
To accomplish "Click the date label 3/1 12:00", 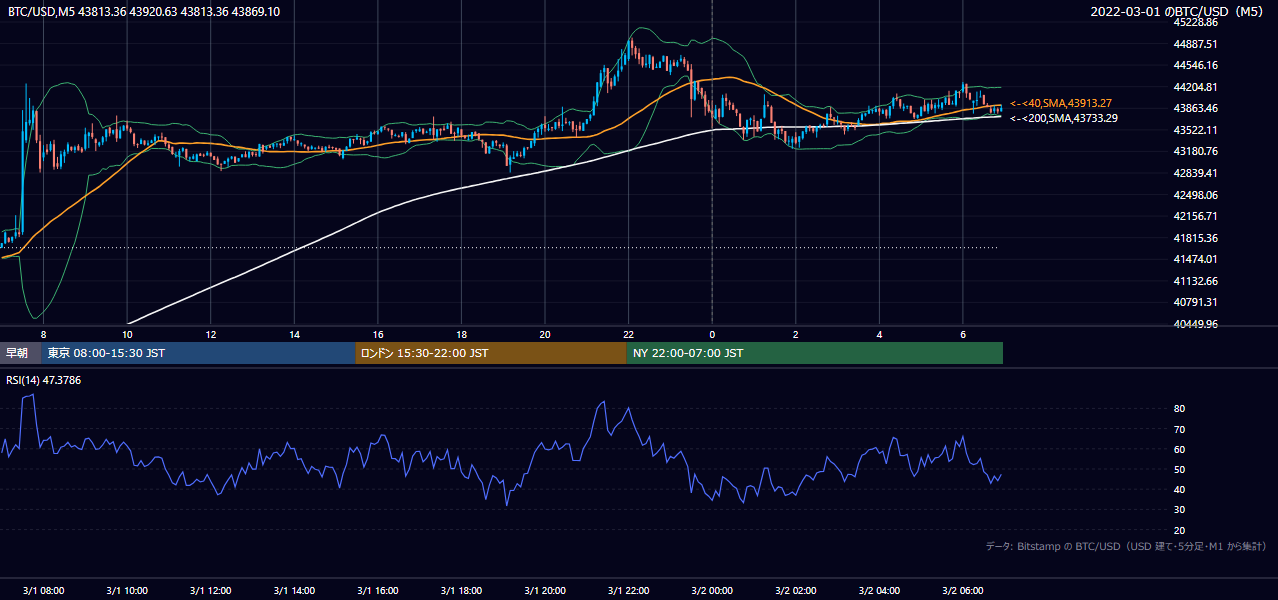I will [211, 591].
